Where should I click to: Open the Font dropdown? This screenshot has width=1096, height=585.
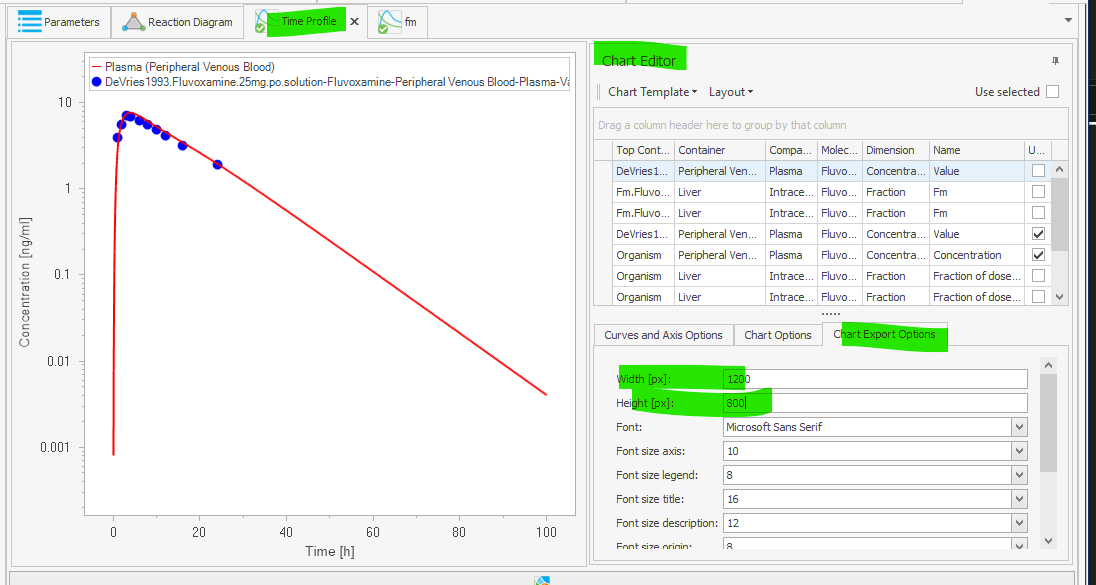tap(1018, 427)
